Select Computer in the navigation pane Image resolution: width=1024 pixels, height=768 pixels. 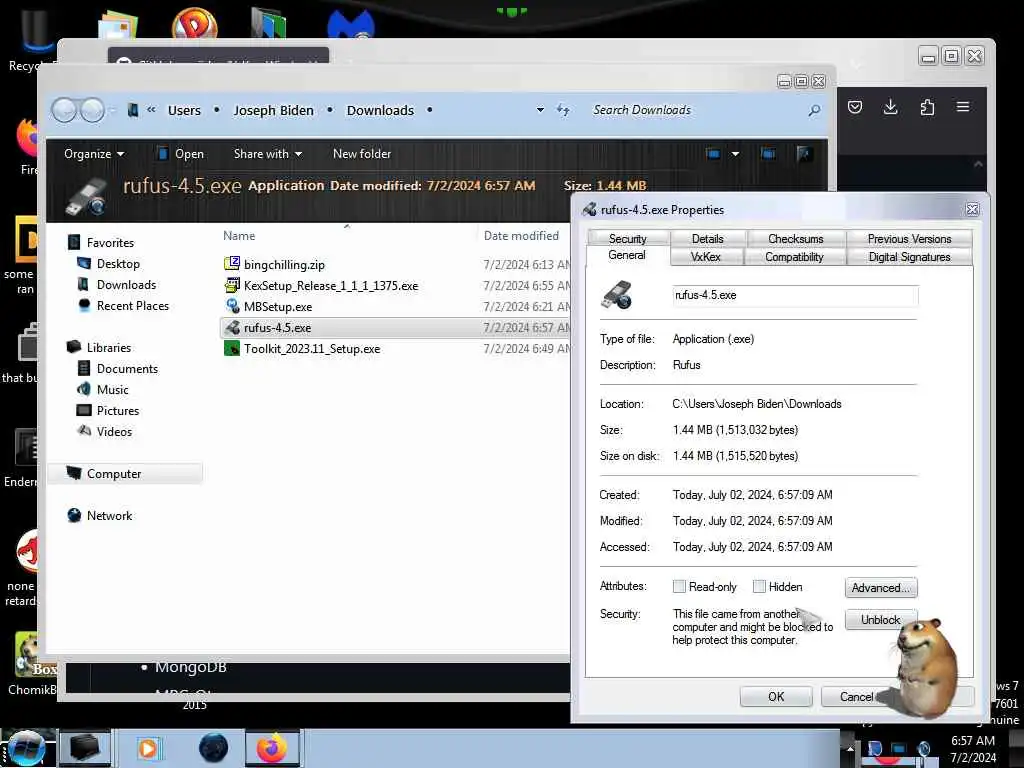(x=125, y=473)
